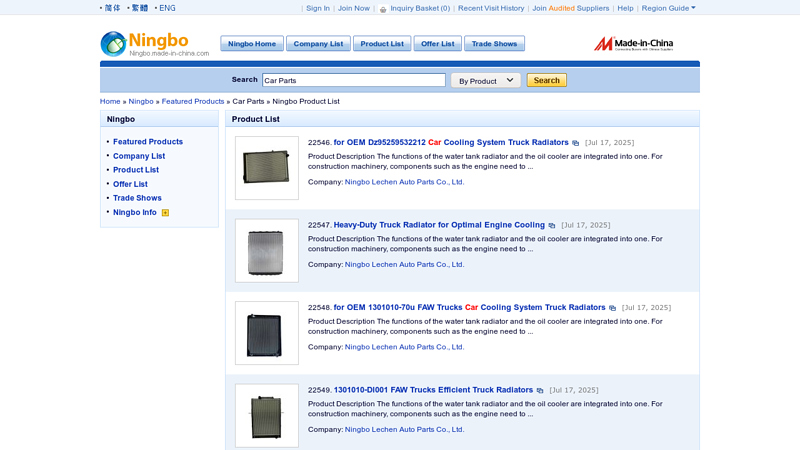Expand Ningbo Info plus icon
Viewport: 800px width, 450px height.
(x=165, y=213)
